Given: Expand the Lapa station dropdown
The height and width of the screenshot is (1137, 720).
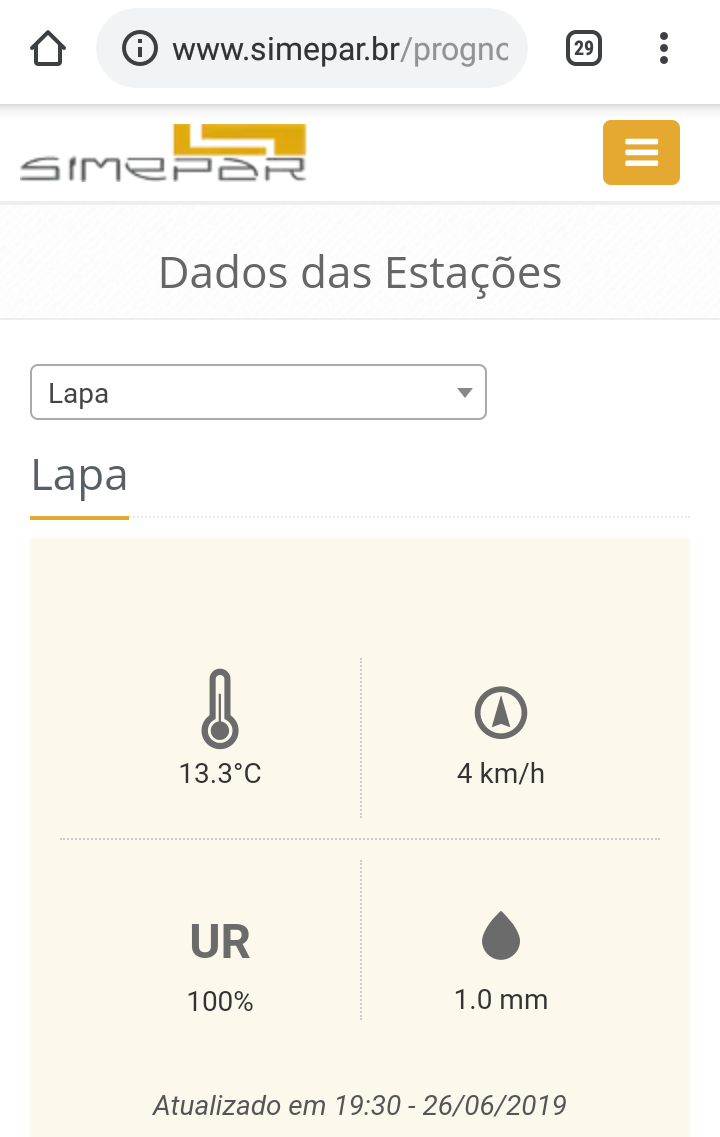Looking at the screenshot, I should [x=258, y=392].
